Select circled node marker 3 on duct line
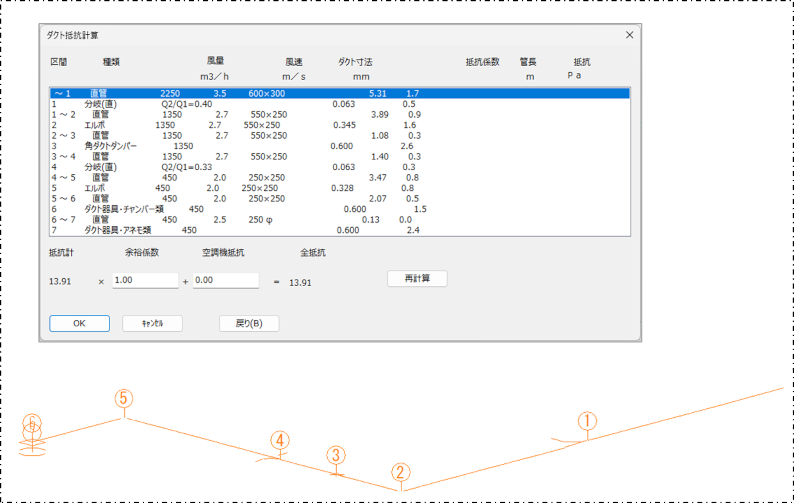Screen dimensions: 794x503 coord(337,455)
